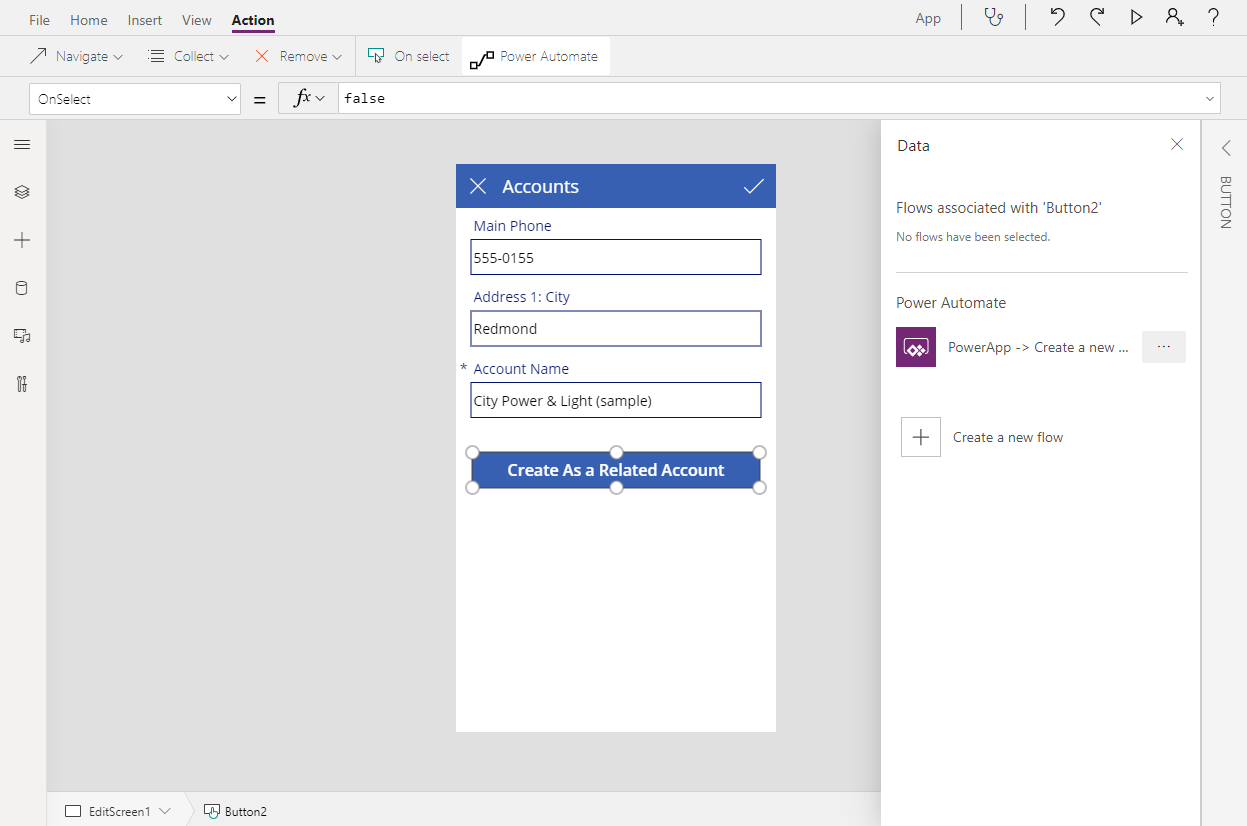Select the PowerApp flow purple icon
Image resolution: width=1247 pixels, height=826 pixels.
(x=916, y=347)
